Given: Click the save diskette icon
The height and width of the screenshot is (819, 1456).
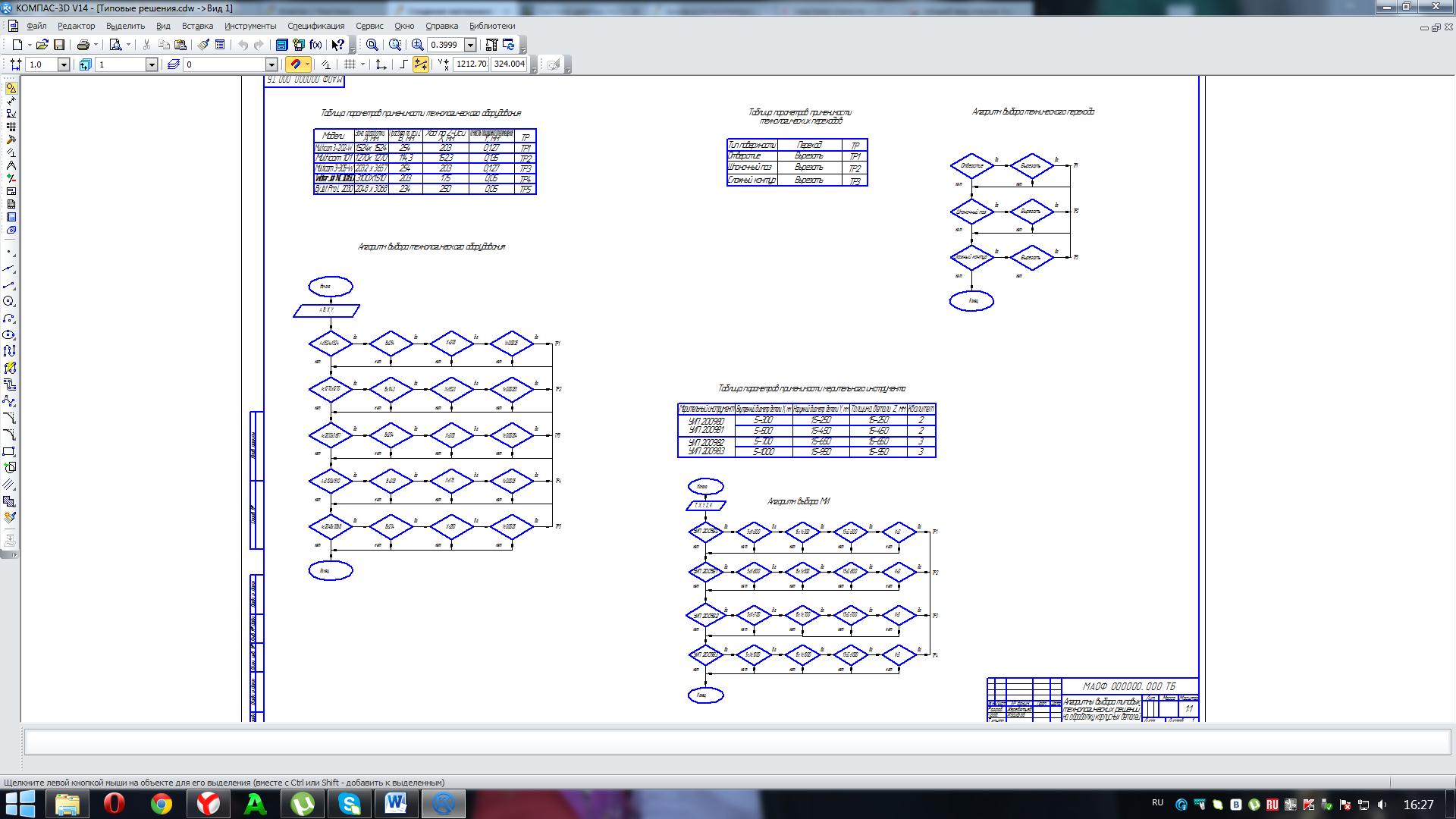Looking at the screenshot, I should point(59,45).
